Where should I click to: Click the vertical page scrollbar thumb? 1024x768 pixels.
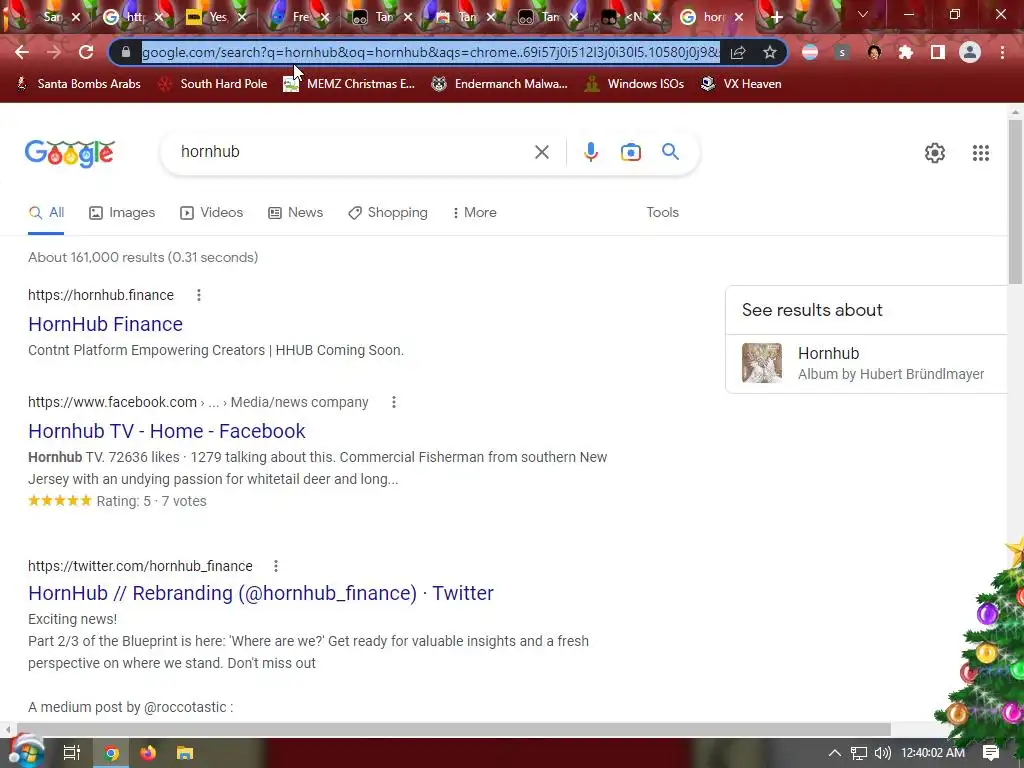(x=1015, y=202)
